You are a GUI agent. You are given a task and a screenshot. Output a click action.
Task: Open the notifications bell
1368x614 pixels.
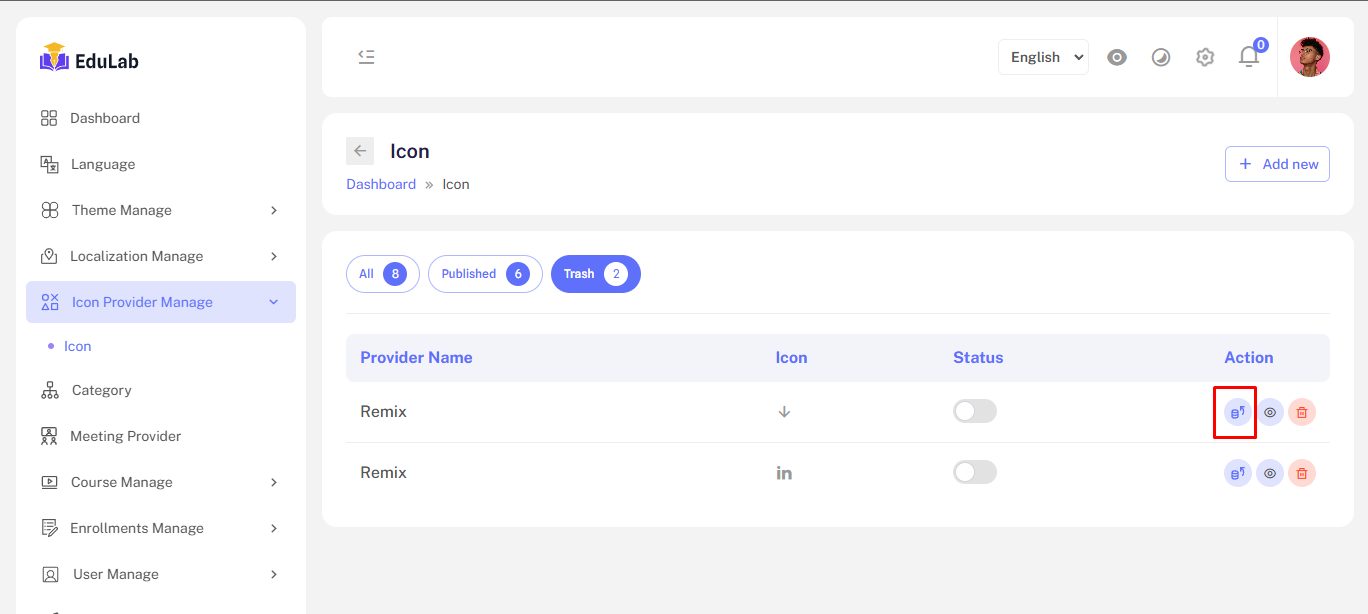click(1249, 57)
